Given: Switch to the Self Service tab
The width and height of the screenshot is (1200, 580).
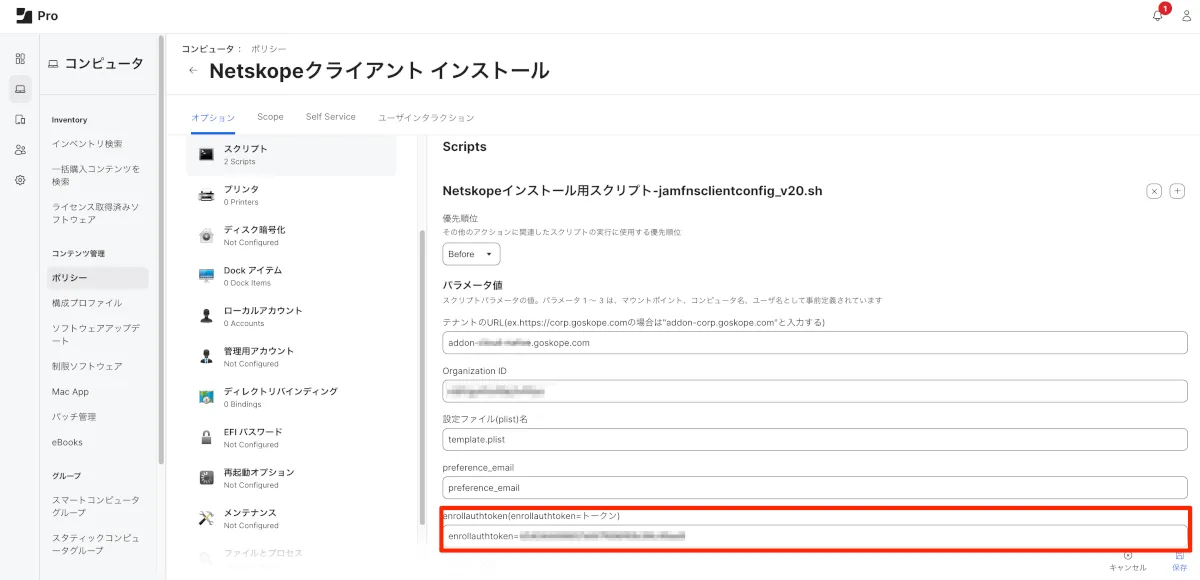Looking at the screenshot, I should 330,117.
